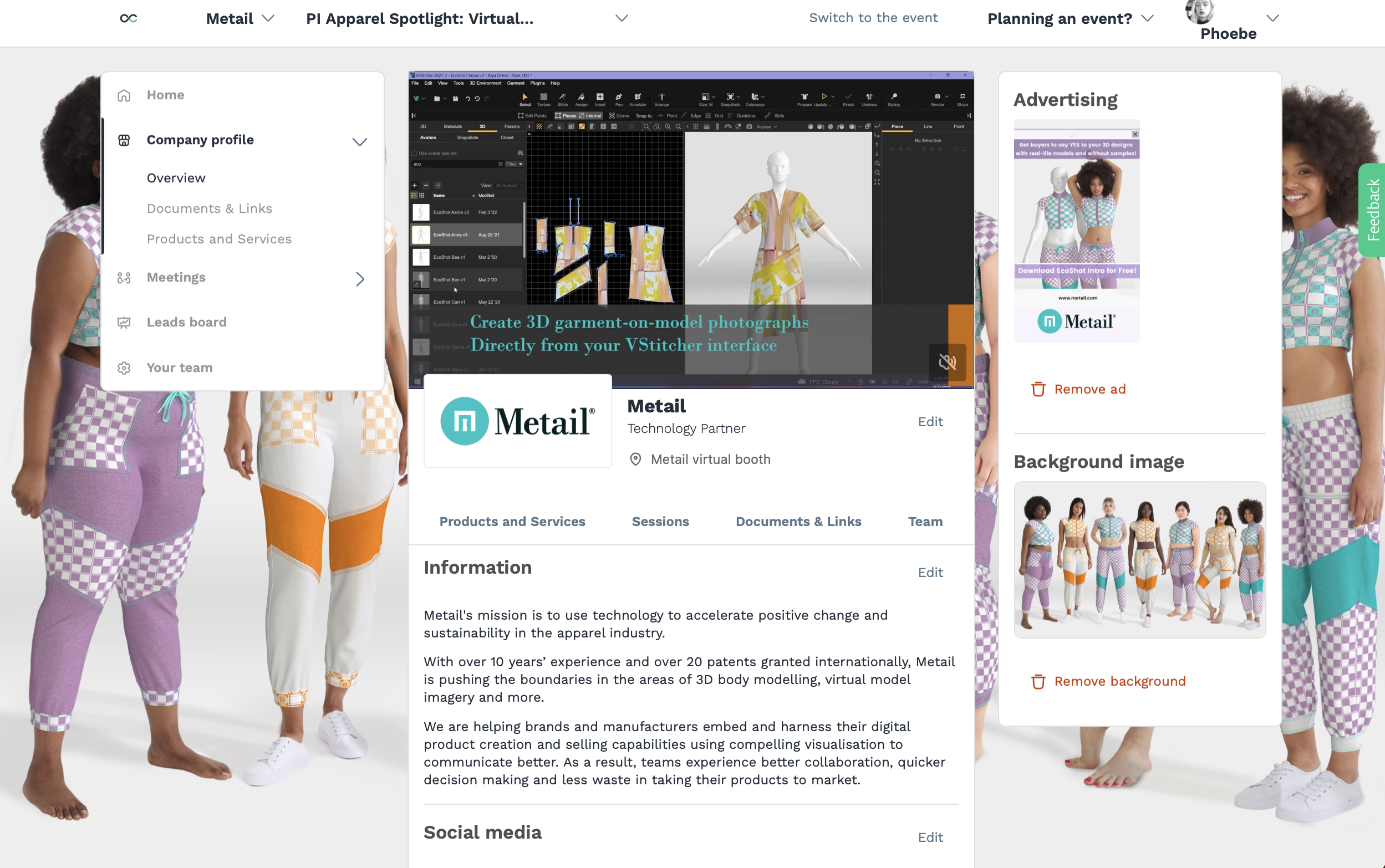Switch to the Products and Services tab
This screenshot has width=1385, height=868.
(512, 522)
